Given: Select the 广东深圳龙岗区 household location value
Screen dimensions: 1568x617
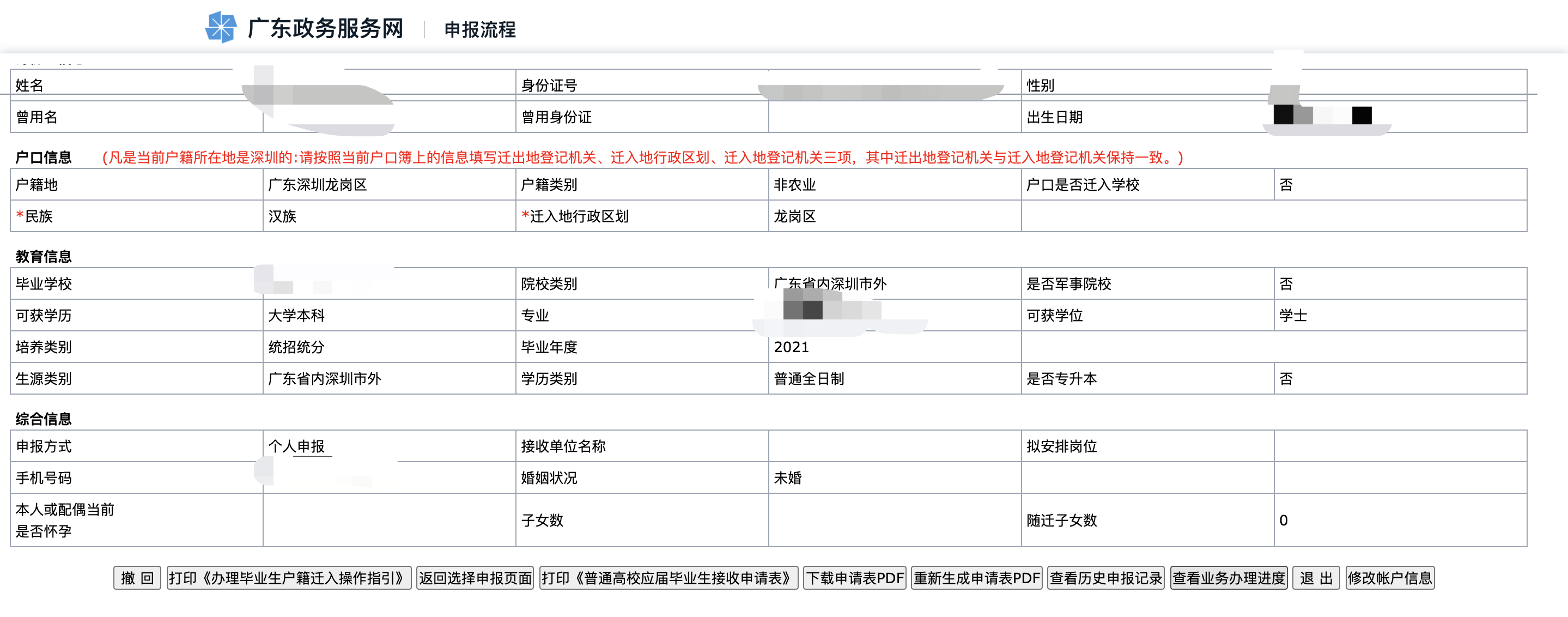Looking at the screenshot, I should 318,185.
